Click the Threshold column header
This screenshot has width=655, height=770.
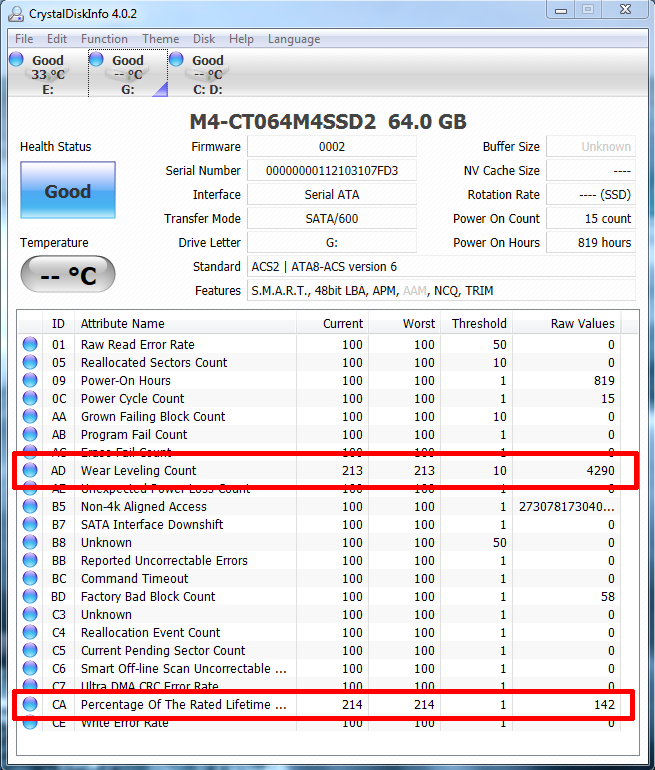click(476, 324)
